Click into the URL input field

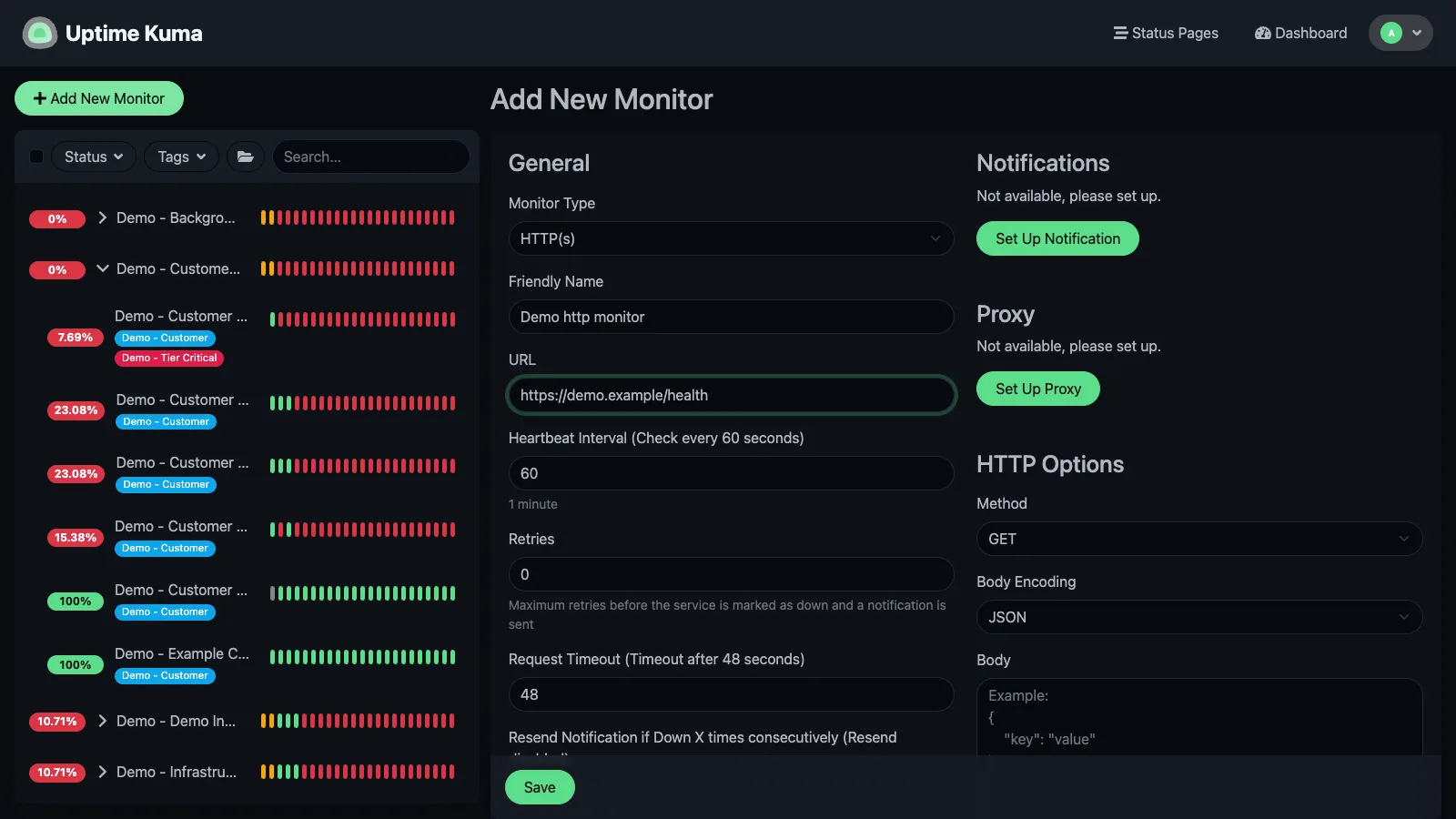(731, 395)
